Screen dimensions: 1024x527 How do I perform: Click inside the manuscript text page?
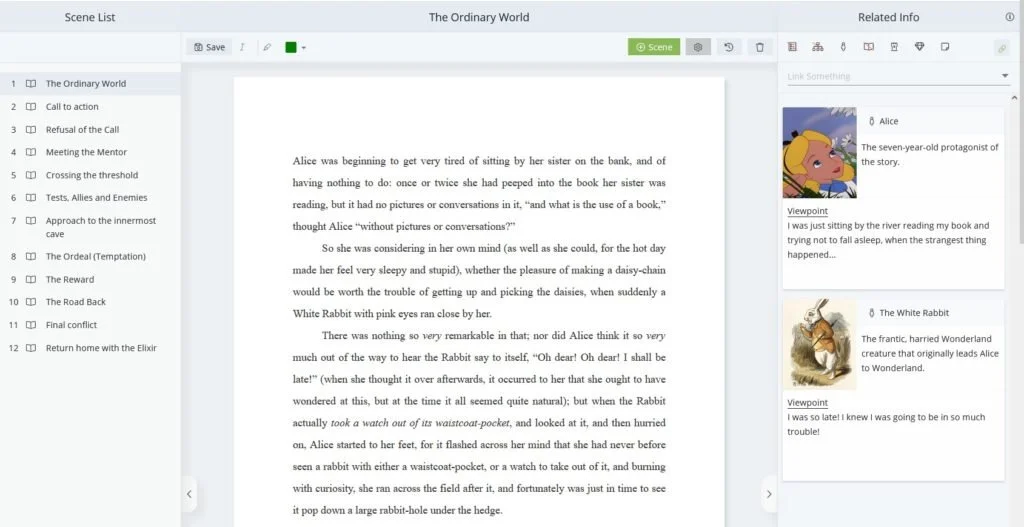click(479, 302)
